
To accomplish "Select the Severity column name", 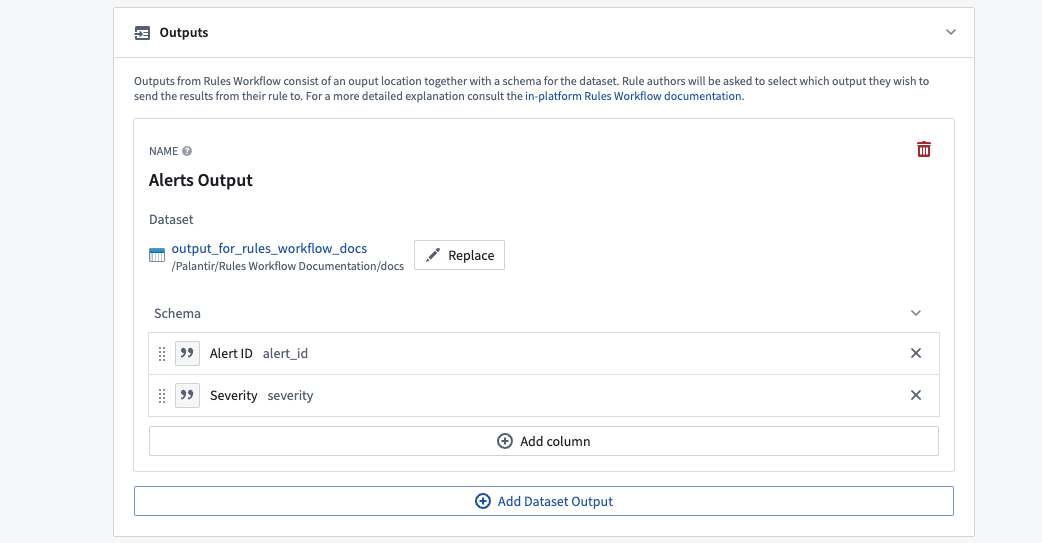I will (233, 395).
